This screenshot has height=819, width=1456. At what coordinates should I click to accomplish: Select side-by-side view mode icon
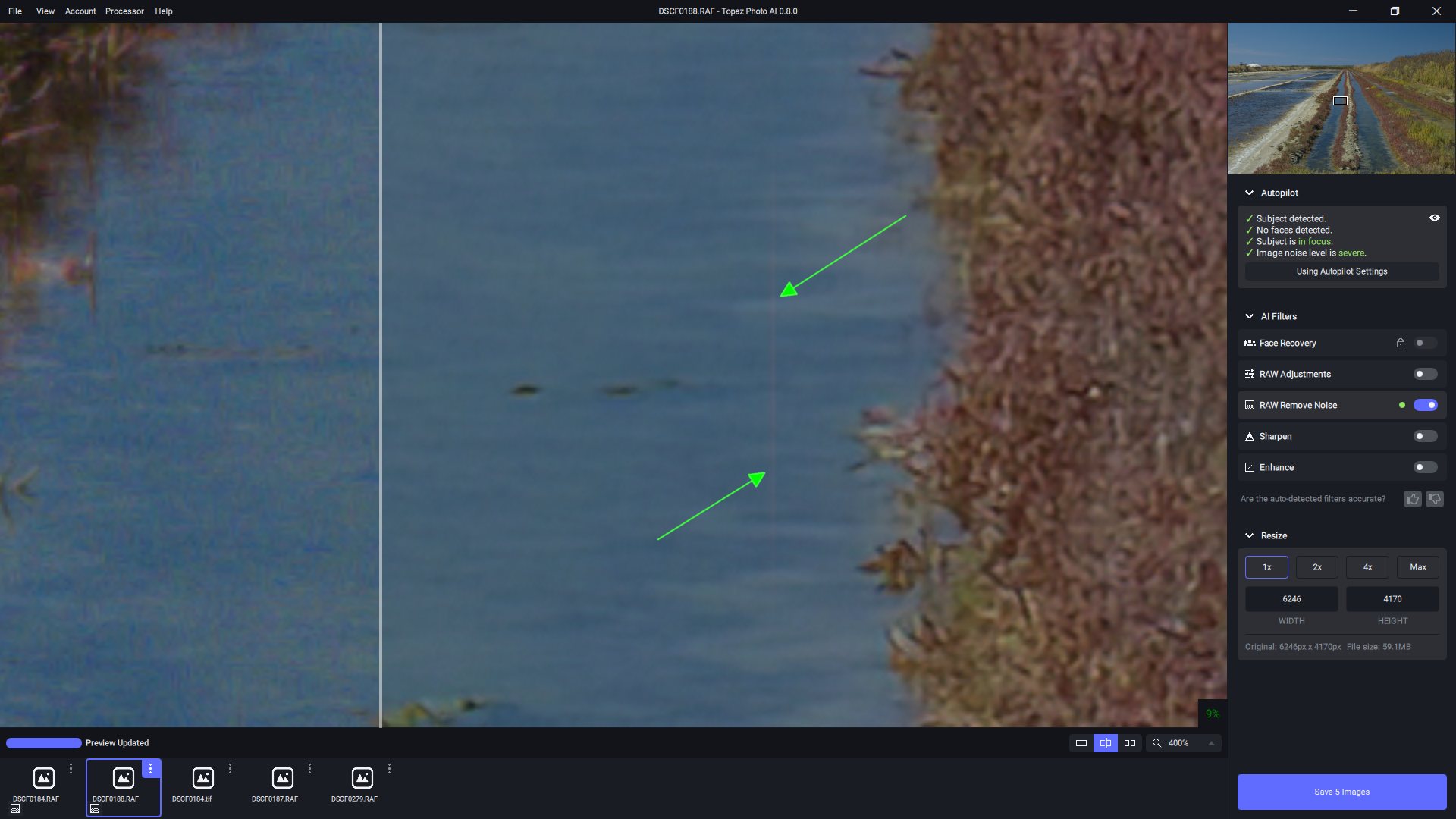click(1130, 743)
